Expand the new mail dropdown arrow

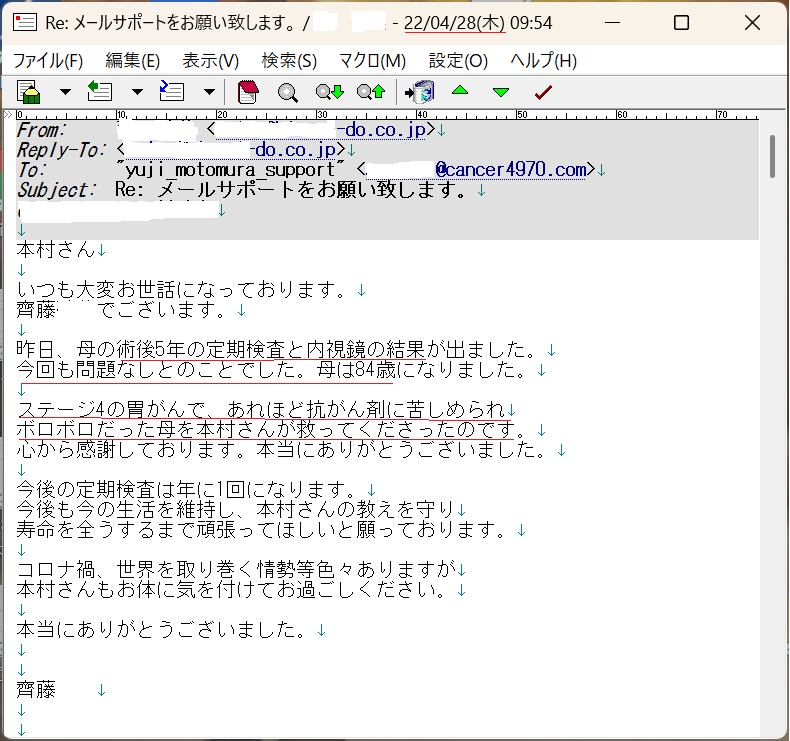tap(65, 92)
